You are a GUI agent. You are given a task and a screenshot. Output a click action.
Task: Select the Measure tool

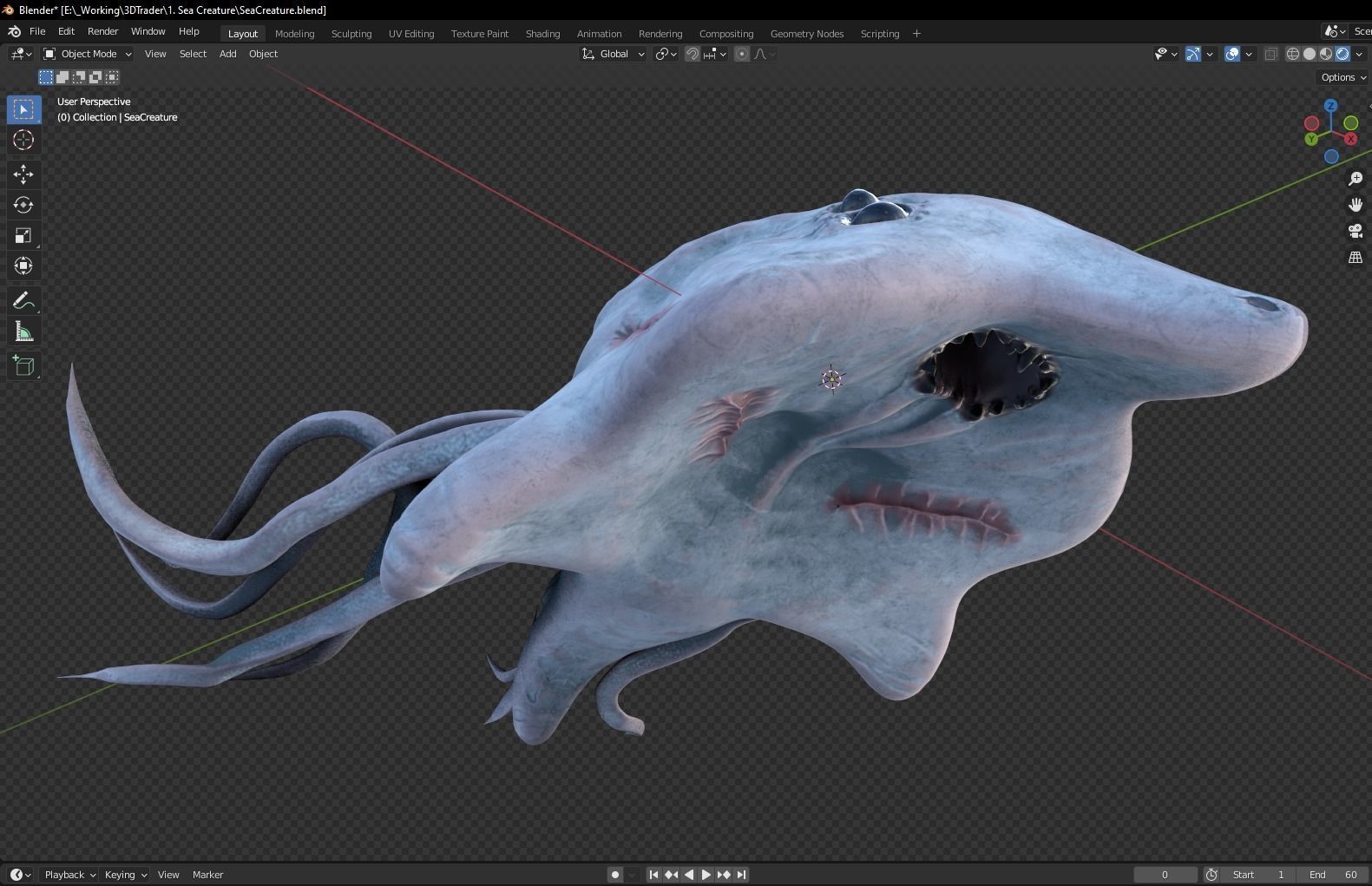(23, 331)
